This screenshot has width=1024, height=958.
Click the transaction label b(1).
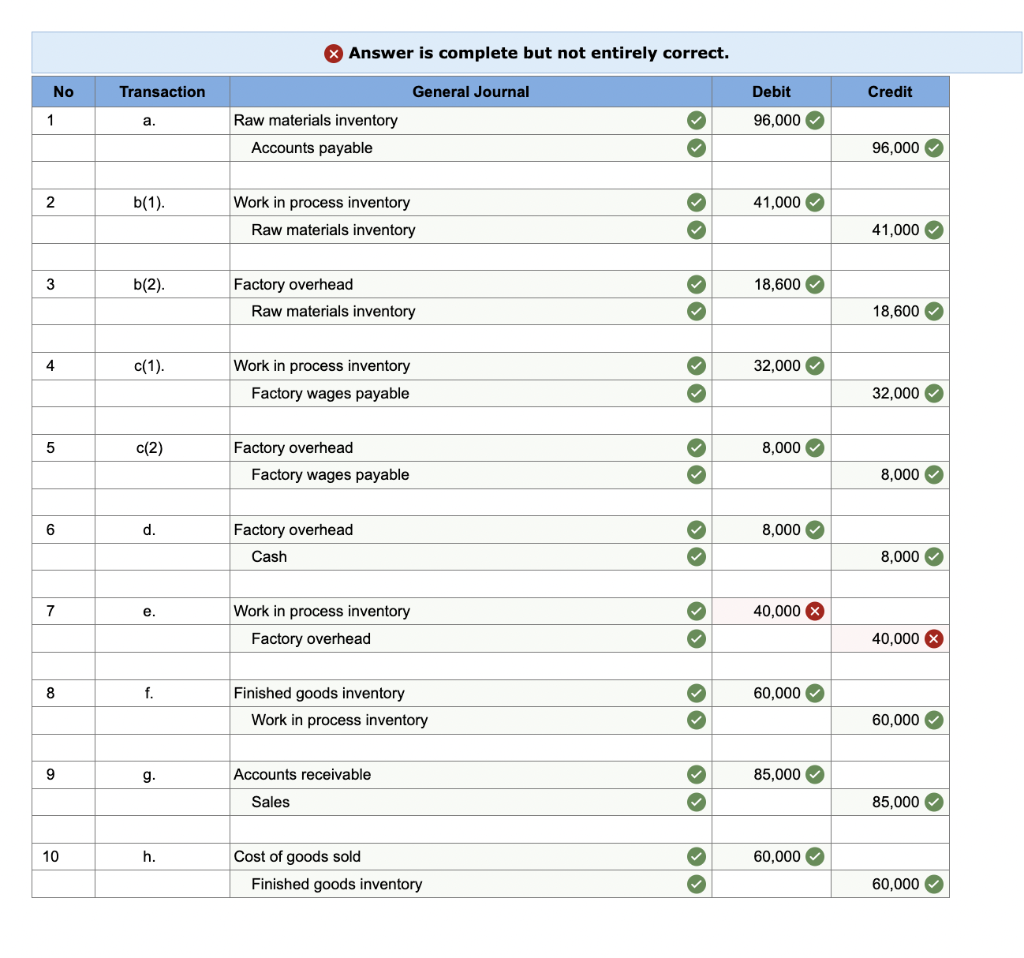pyautogui.click(x=149, y=202)
